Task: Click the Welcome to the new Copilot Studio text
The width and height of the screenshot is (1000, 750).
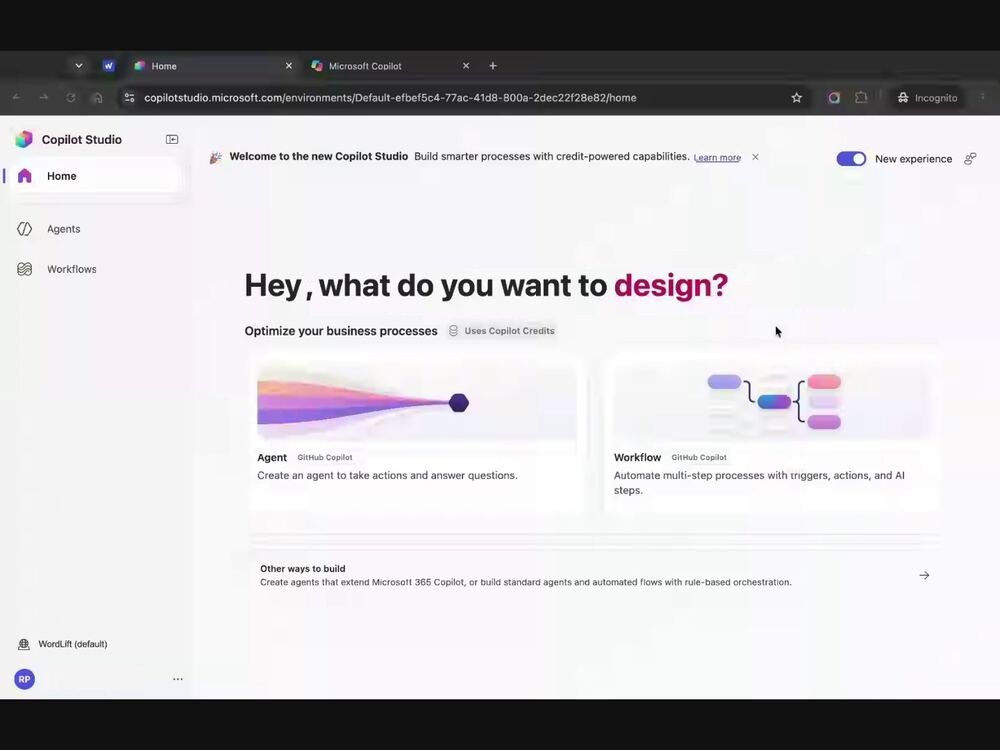Action: tap(318, 156)
